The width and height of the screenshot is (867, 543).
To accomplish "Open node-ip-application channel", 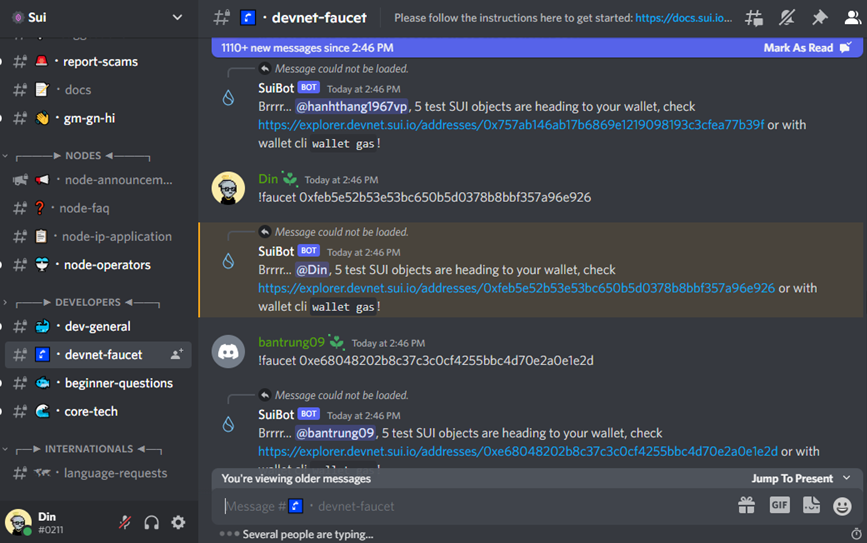I will [98, 236].
